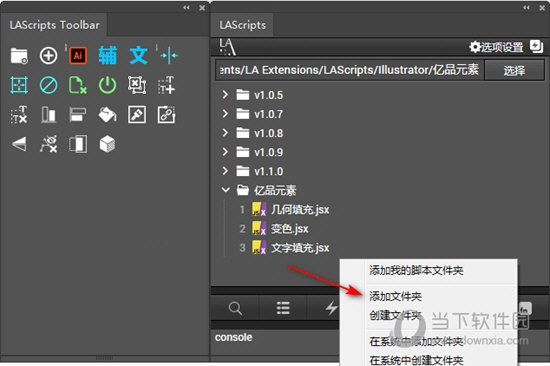
Task: Collapse the LAScripts panel double arrows
Action: [x=526, y=7]
